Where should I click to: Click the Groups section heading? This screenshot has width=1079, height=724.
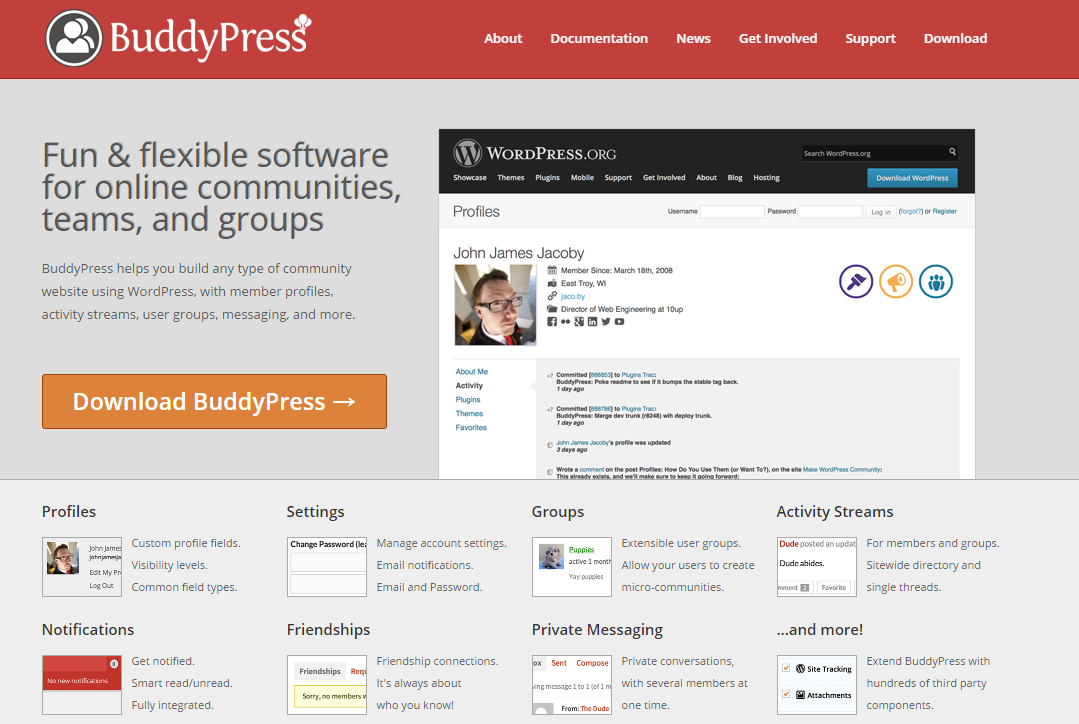[x=557, y=512]
